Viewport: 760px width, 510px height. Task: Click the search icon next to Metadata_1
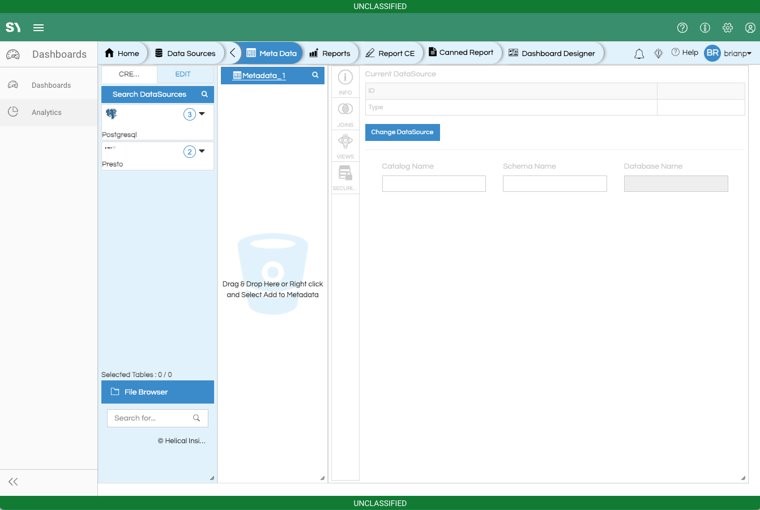(315, 75)
